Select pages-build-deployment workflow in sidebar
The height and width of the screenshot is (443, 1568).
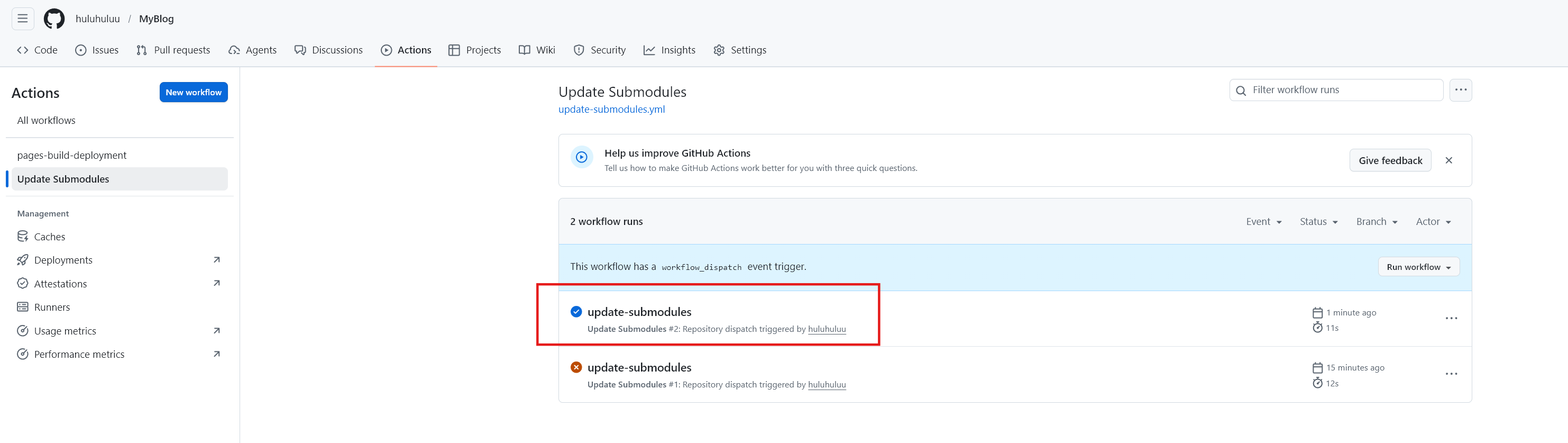72,156
